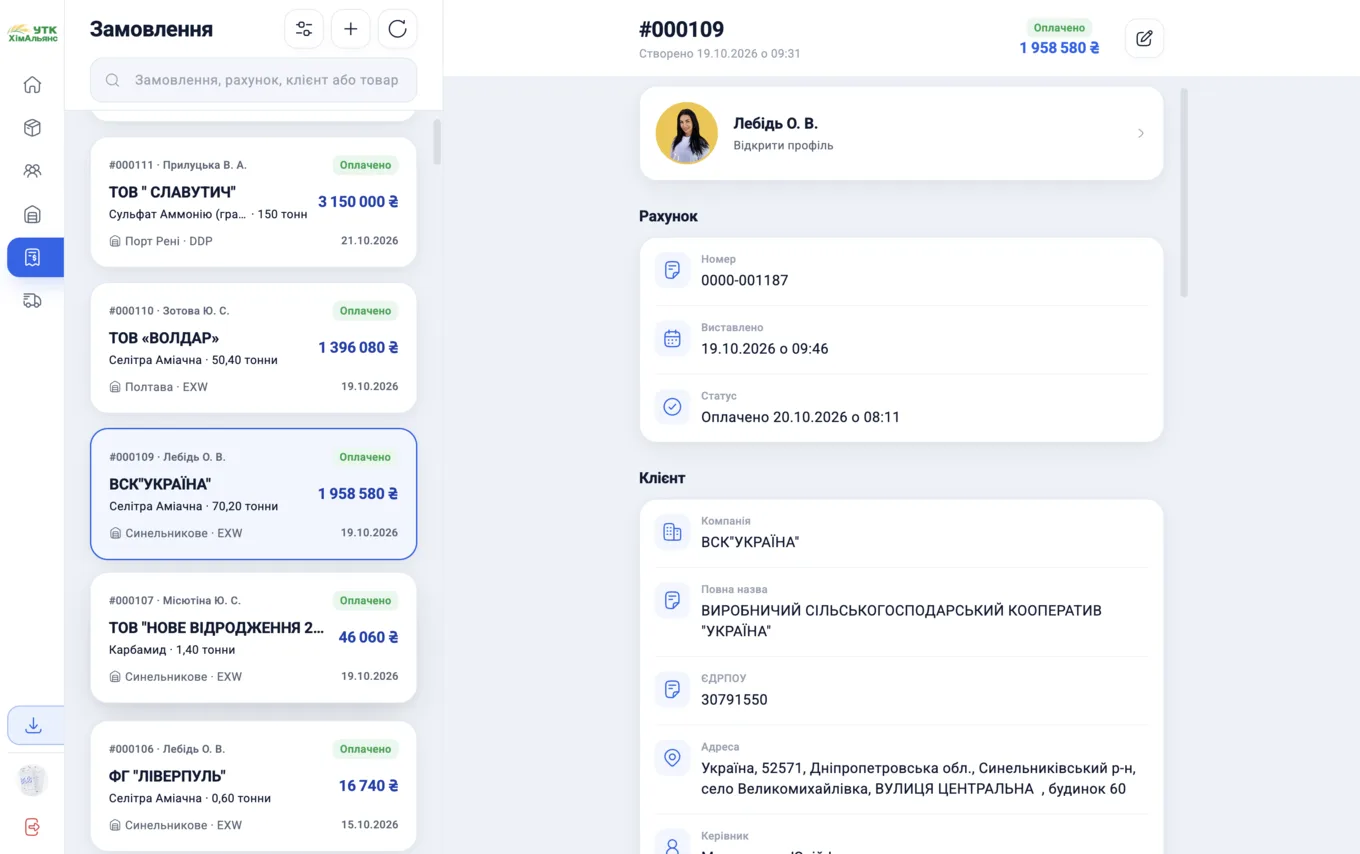1360x854 pixels.
Task: Click the full company name text
Action: pyautogui.click(x=901, y=621)
